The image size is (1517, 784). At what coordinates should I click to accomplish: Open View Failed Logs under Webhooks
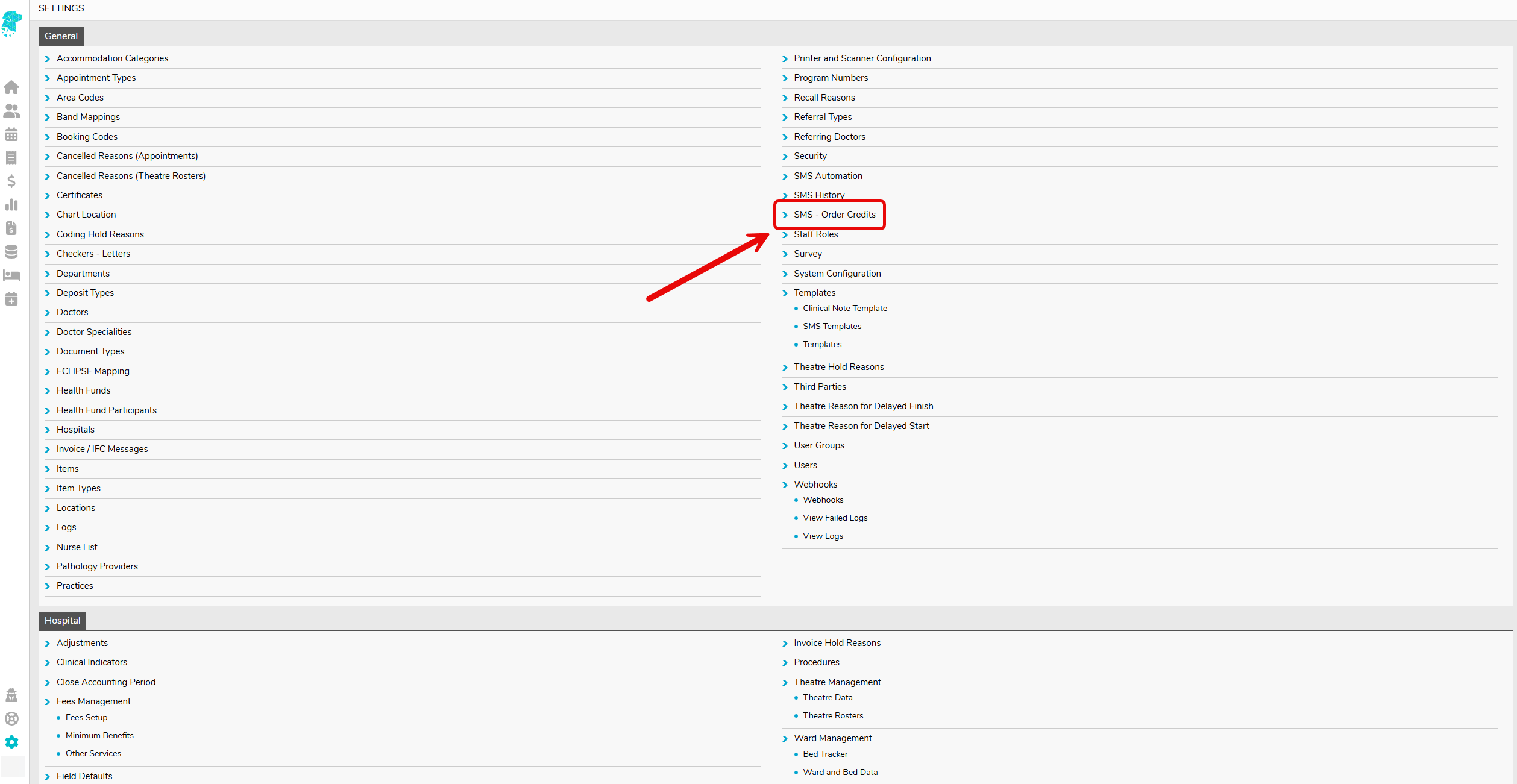(x=835, y=518)
